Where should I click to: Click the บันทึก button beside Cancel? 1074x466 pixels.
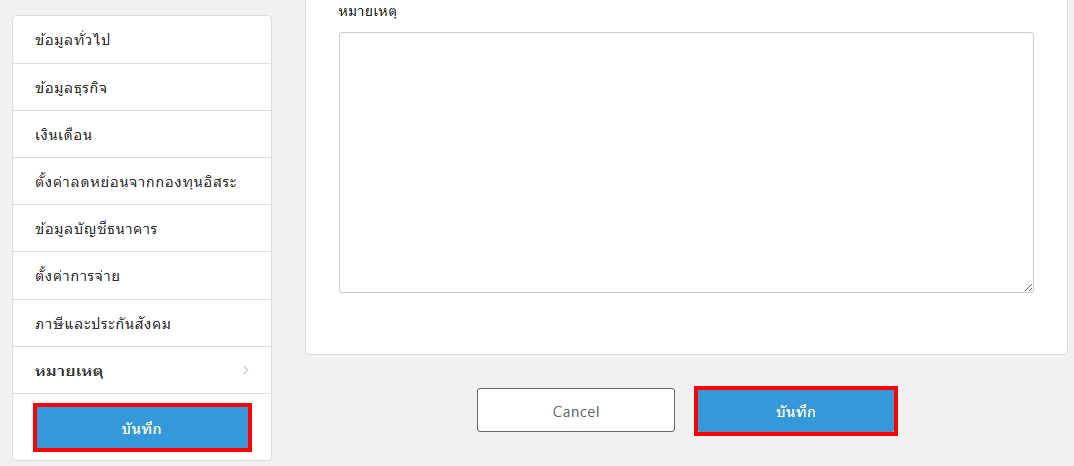796,411
